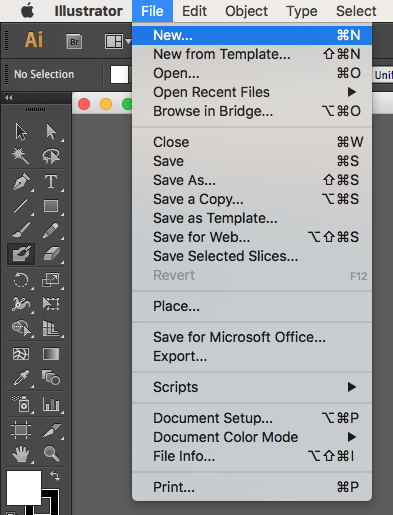Select the Pen tool
Viewport: 393px width, 515px height.
tap(21, 182)
